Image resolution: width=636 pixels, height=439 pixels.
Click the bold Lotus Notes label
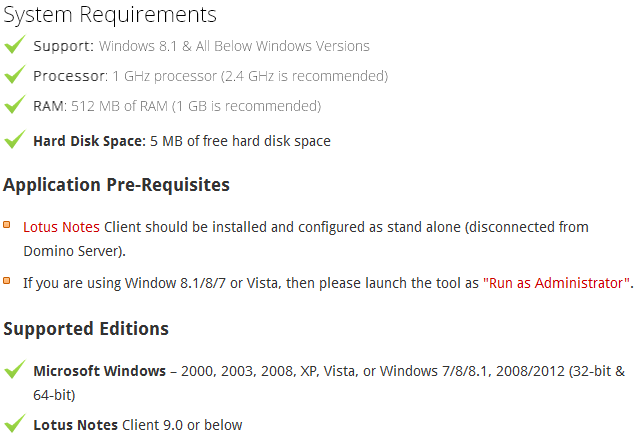pos(75,425)
